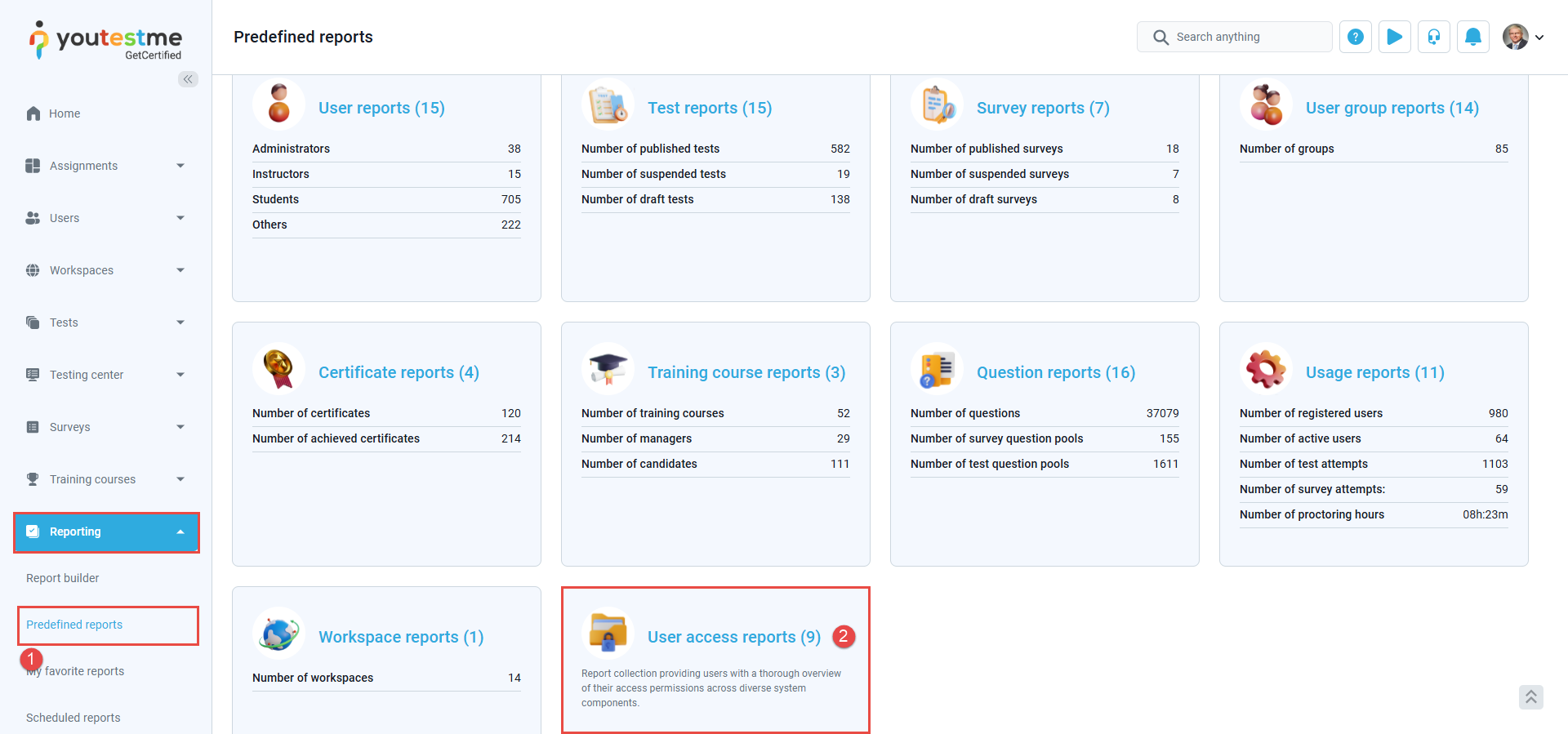Click the support headset icon
1568x734 pixels.
[1433, 37]
